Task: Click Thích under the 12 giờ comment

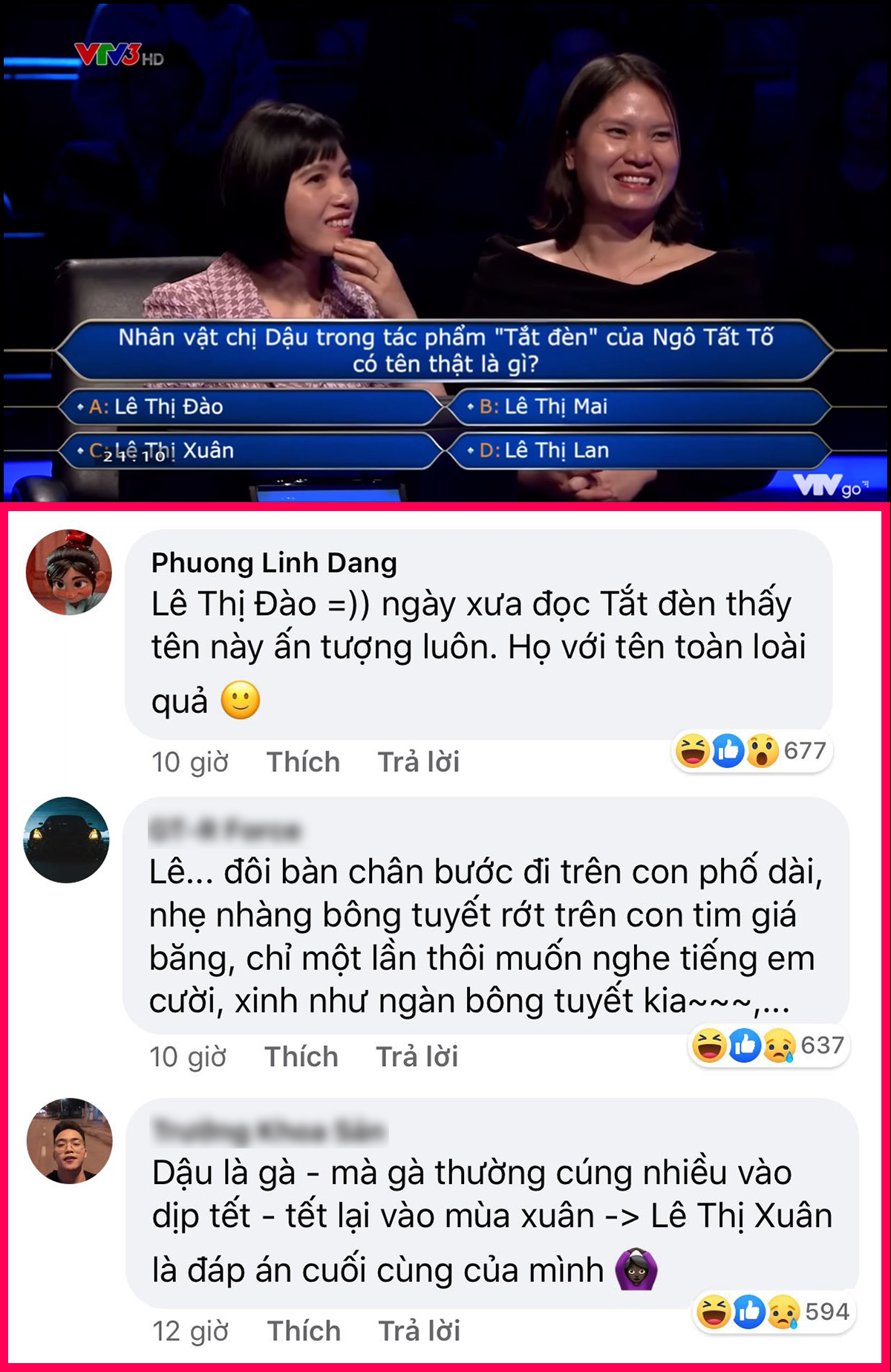Action: coord(304,1331)
